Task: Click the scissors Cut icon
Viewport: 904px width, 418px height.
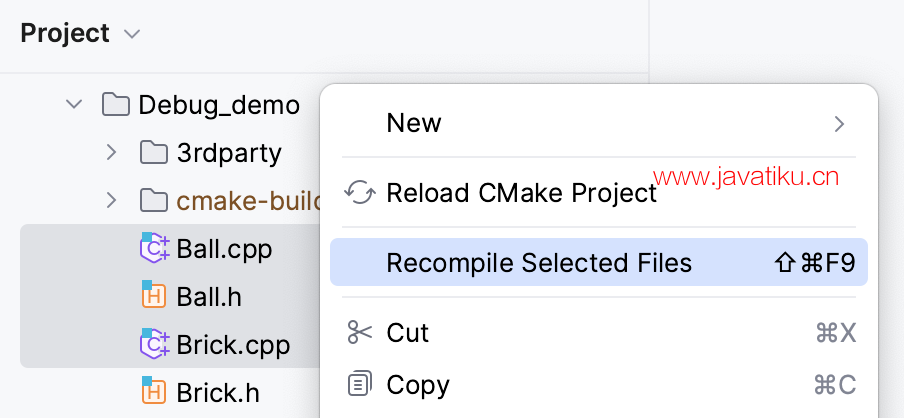Action: tap(360, 333)
